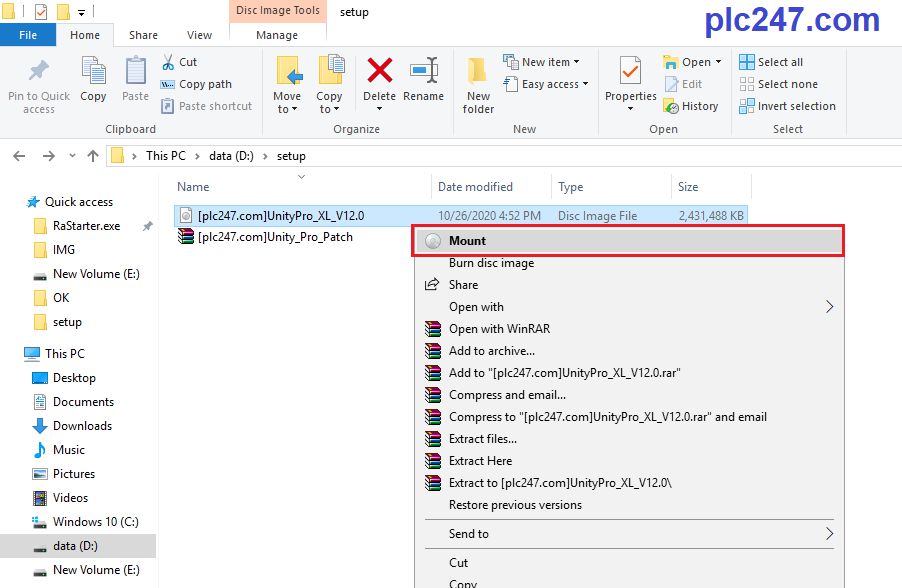
Task: Open the Quick Access Toolbar customize dropdown
Action: tap(81, 12)
